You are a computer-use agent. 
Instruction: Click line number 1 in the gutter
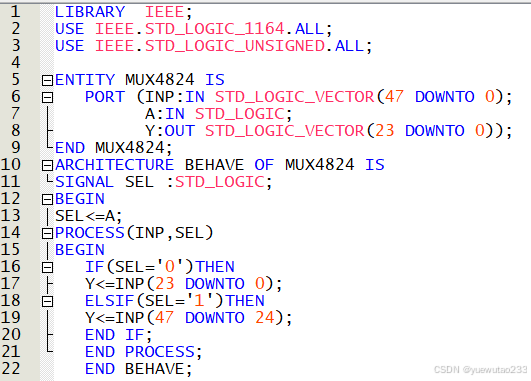point(15,12)
